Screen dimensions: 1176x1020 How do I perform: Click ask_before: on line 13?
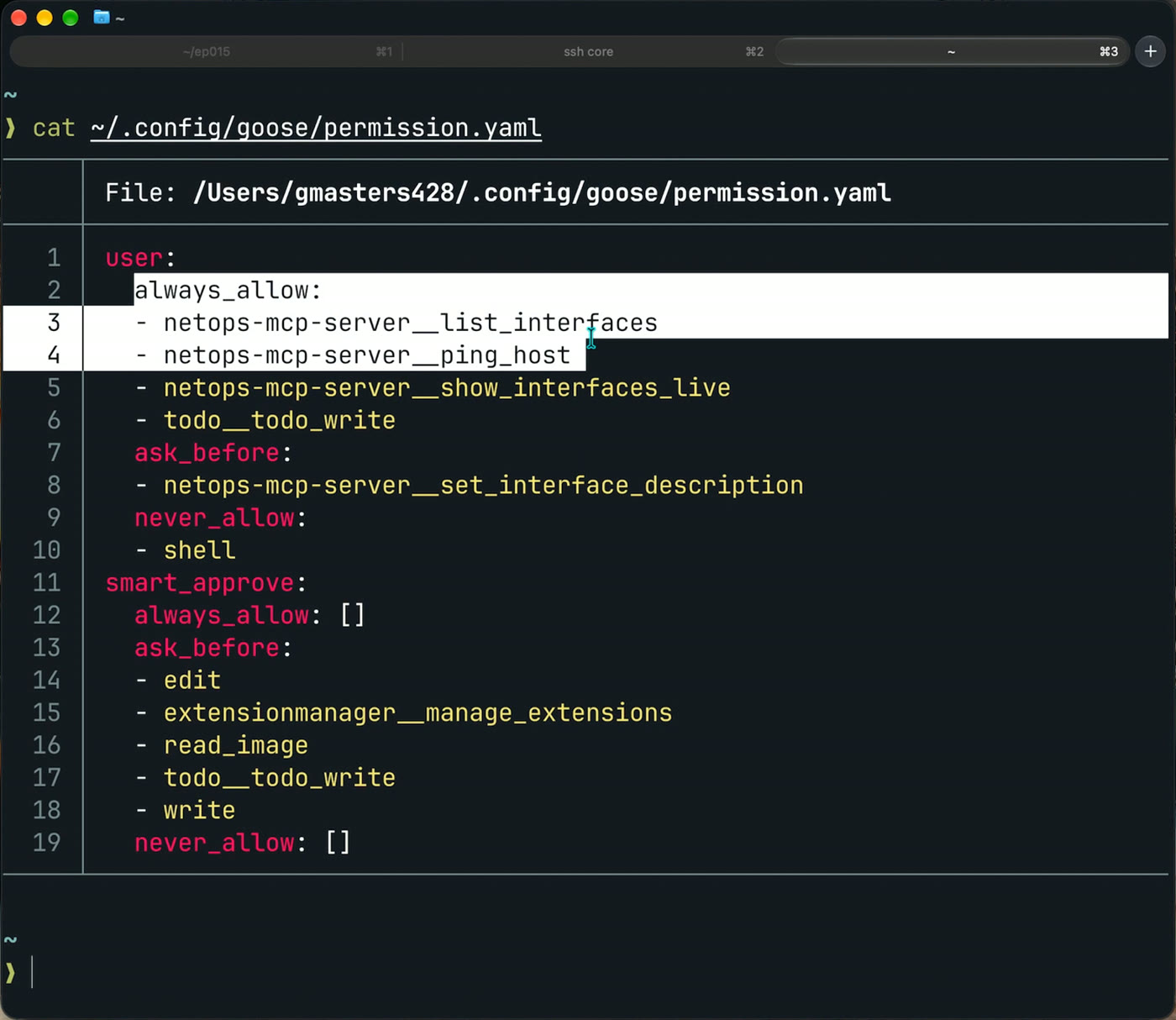point(213,648)
